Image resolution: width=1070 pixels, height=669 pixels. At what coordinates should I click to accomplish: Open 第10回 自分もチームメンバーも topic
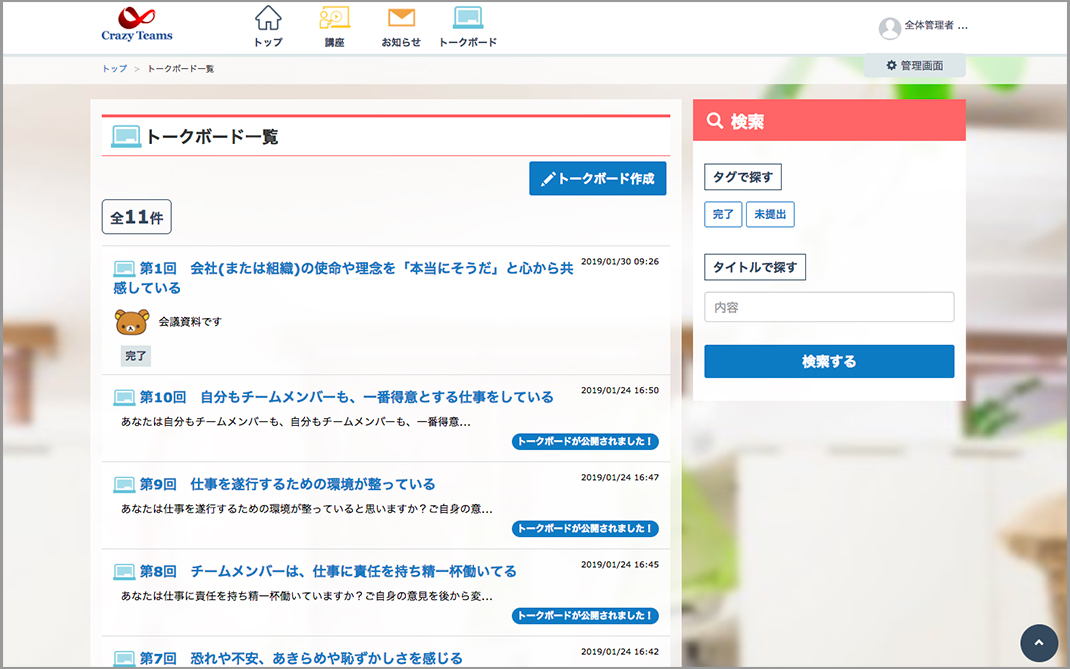[347, 397]
